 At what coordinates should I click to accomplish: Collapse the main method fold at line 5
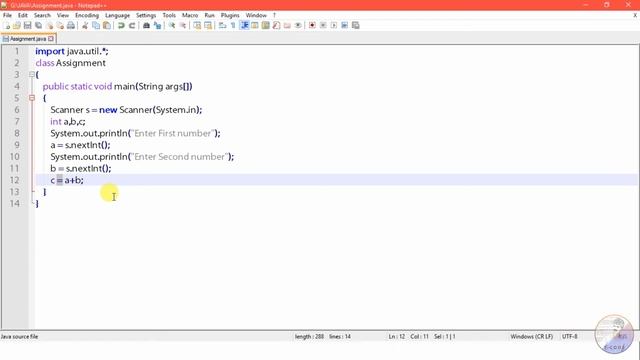point(32,98)
